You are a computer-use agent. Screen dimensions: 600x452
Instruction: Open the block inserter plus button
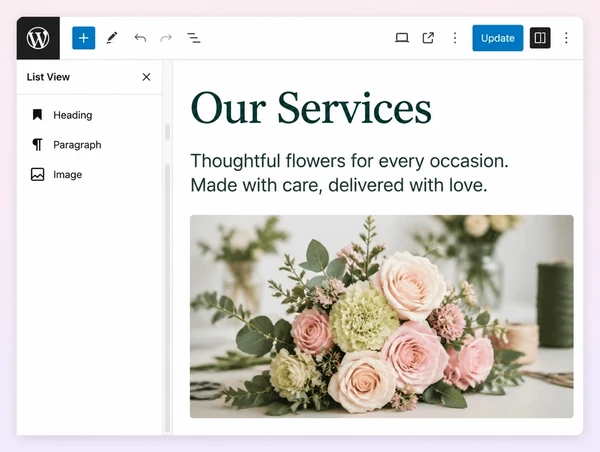pyautogui.click(x=83, y=38)
